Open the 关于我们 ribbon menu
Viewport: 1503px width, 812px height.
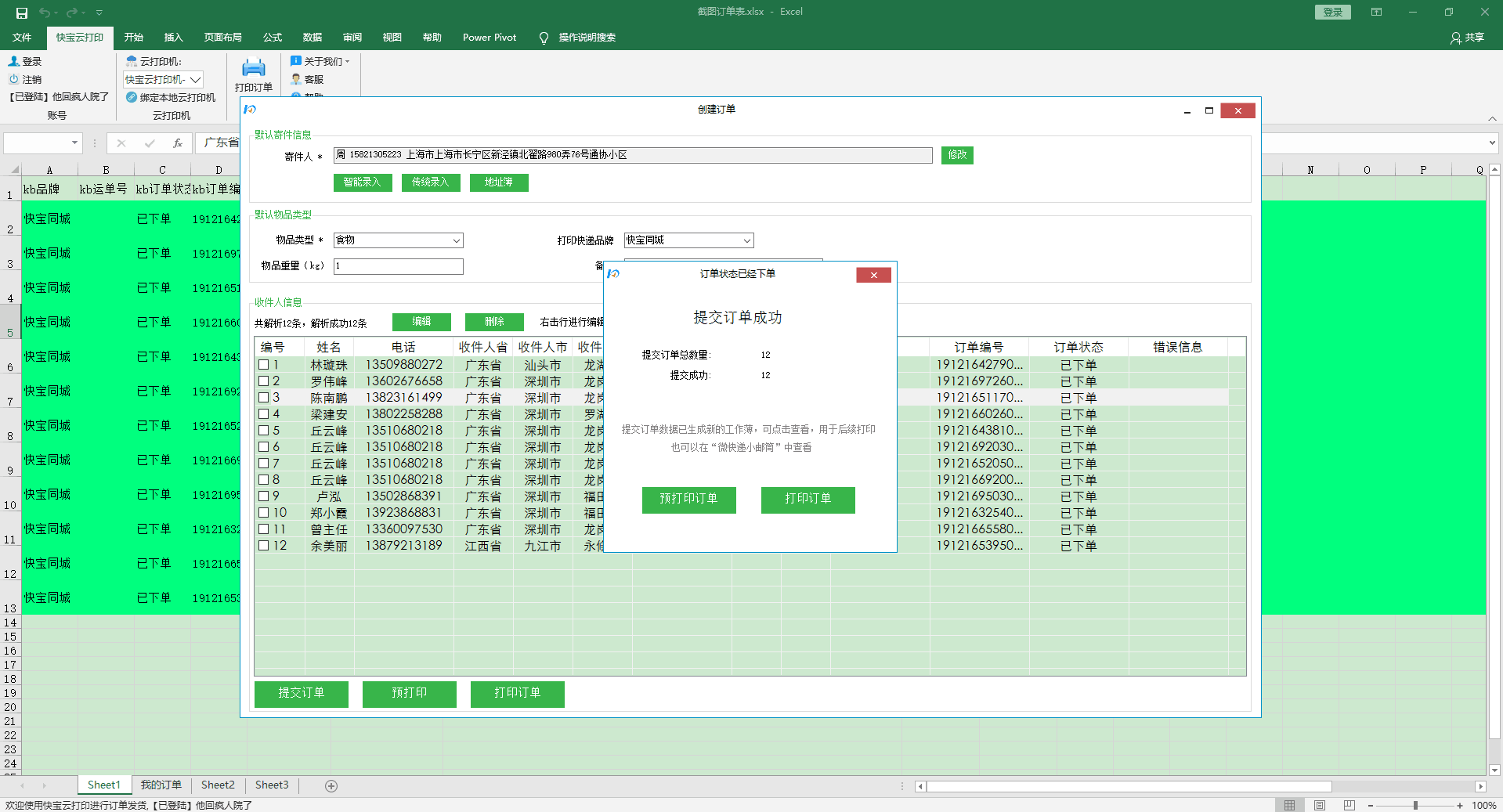tap(320, 61)
